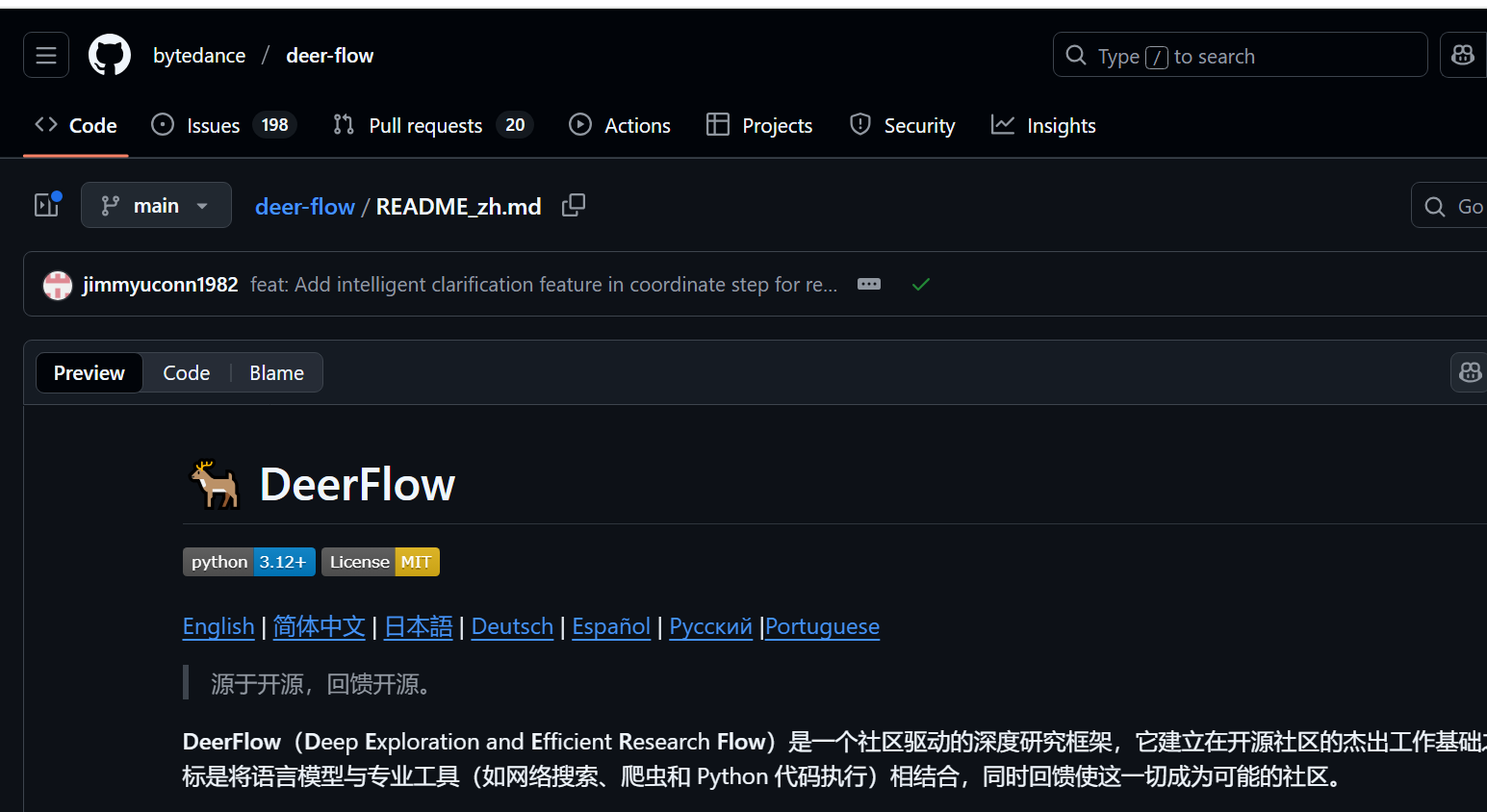This screenshot has height=812, width=1487.
Task: View commit status green checkmark
Action: point(921,284)
